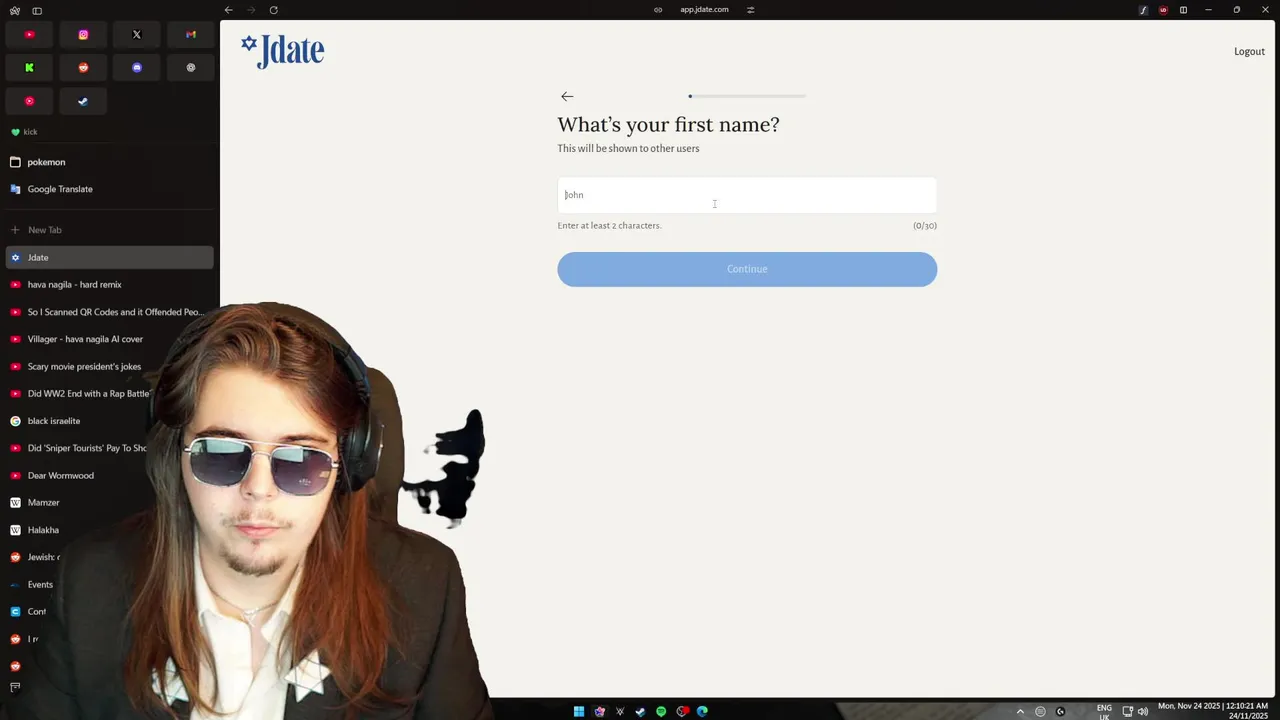1280x720 pixels.
Task: Open the pinned Discord tab tile
Action: point(137,68)
